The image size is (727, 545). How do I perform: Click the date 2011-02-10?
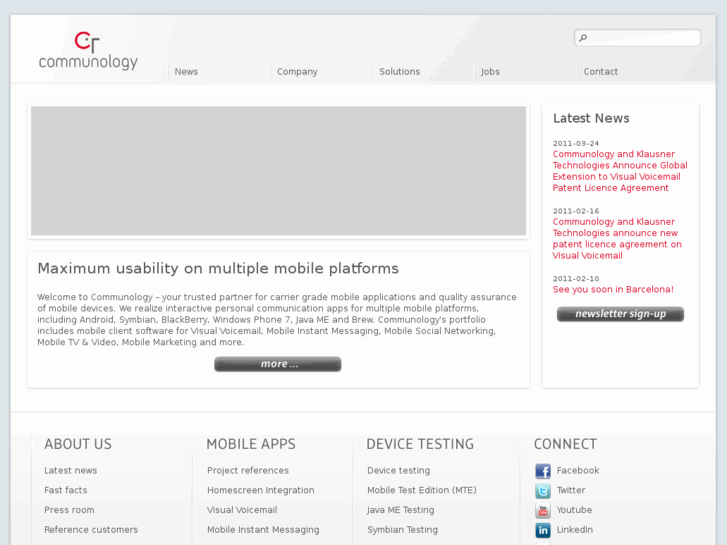click(x=576, y=279)
